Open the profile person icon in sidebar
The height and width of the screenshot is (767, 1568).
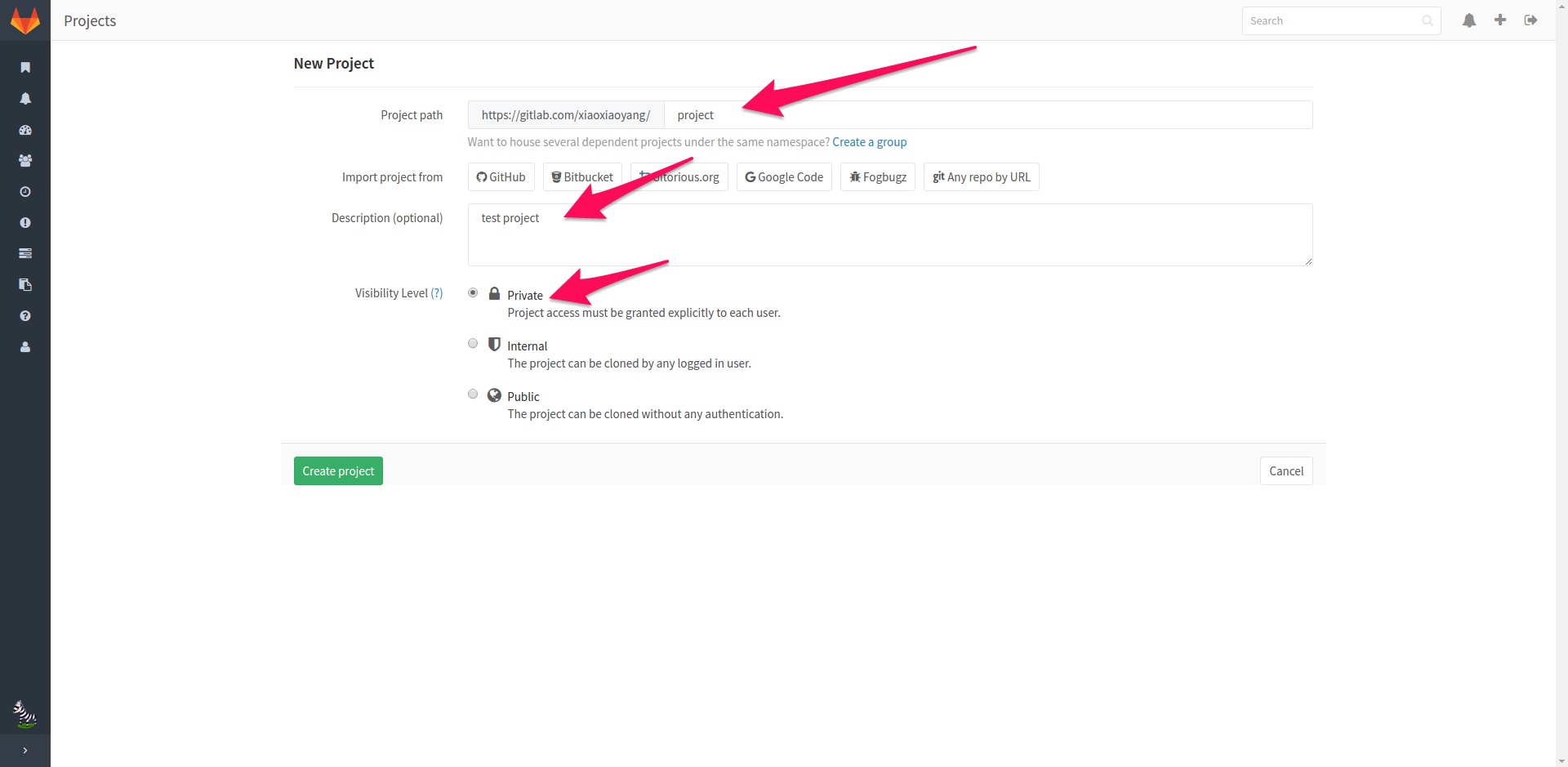pyautogui.click(x=25, y=347)
